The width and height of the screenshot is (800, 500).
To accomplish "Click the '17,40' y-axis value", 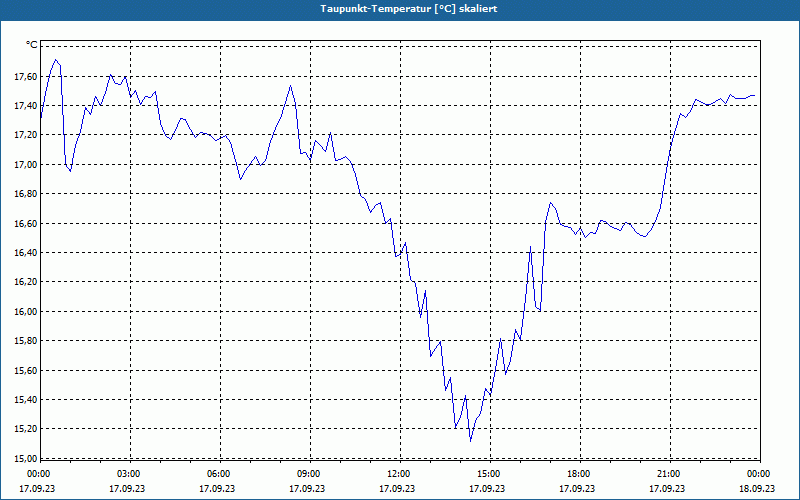I will 26,106.
